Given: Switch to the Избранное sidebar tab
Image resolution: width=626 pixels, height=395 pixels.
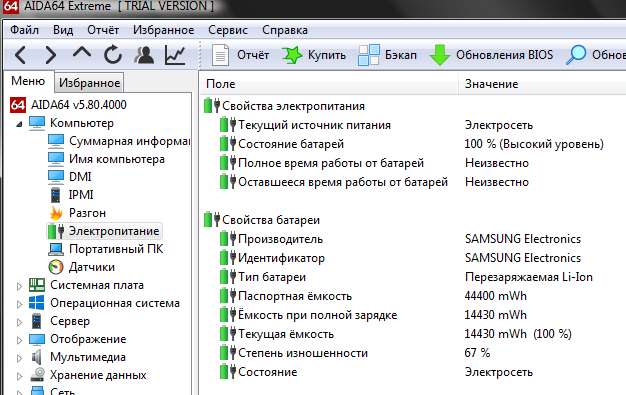Looking at the screenshot, I should tap(89, 83).
